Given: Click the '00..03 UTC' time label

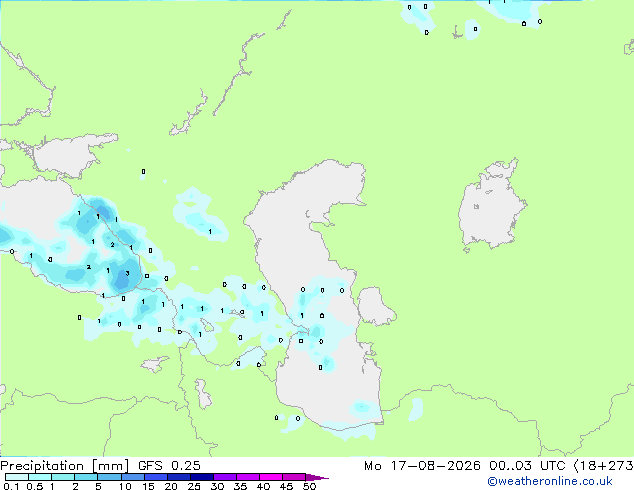Looking at the screenshot, I should (x=527, y=466).
